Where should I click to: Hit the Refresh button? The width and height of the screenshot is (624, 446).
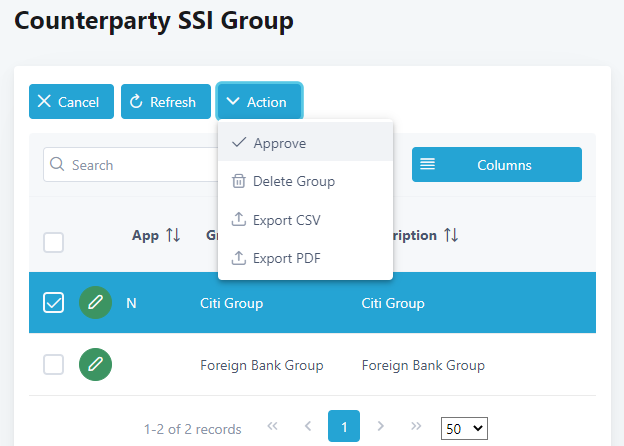(166, 102)
